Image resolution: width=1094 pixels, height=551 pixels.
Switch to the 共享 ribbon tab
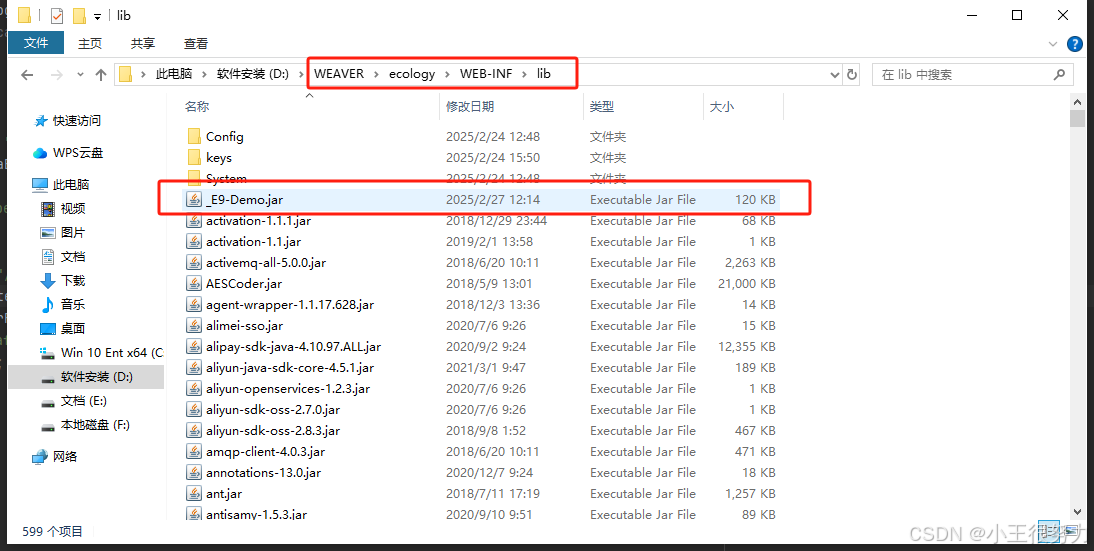pyautogui.click(x=143, y=43)
